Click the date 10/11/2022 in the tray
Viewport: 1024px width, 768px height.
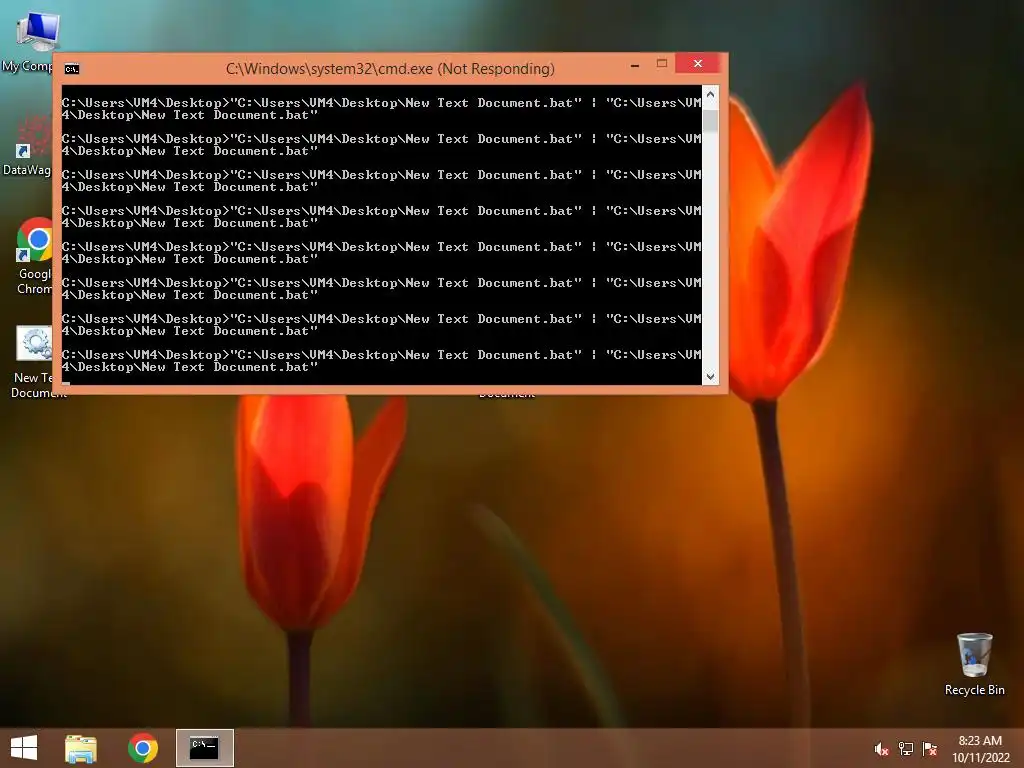(980, 758)
